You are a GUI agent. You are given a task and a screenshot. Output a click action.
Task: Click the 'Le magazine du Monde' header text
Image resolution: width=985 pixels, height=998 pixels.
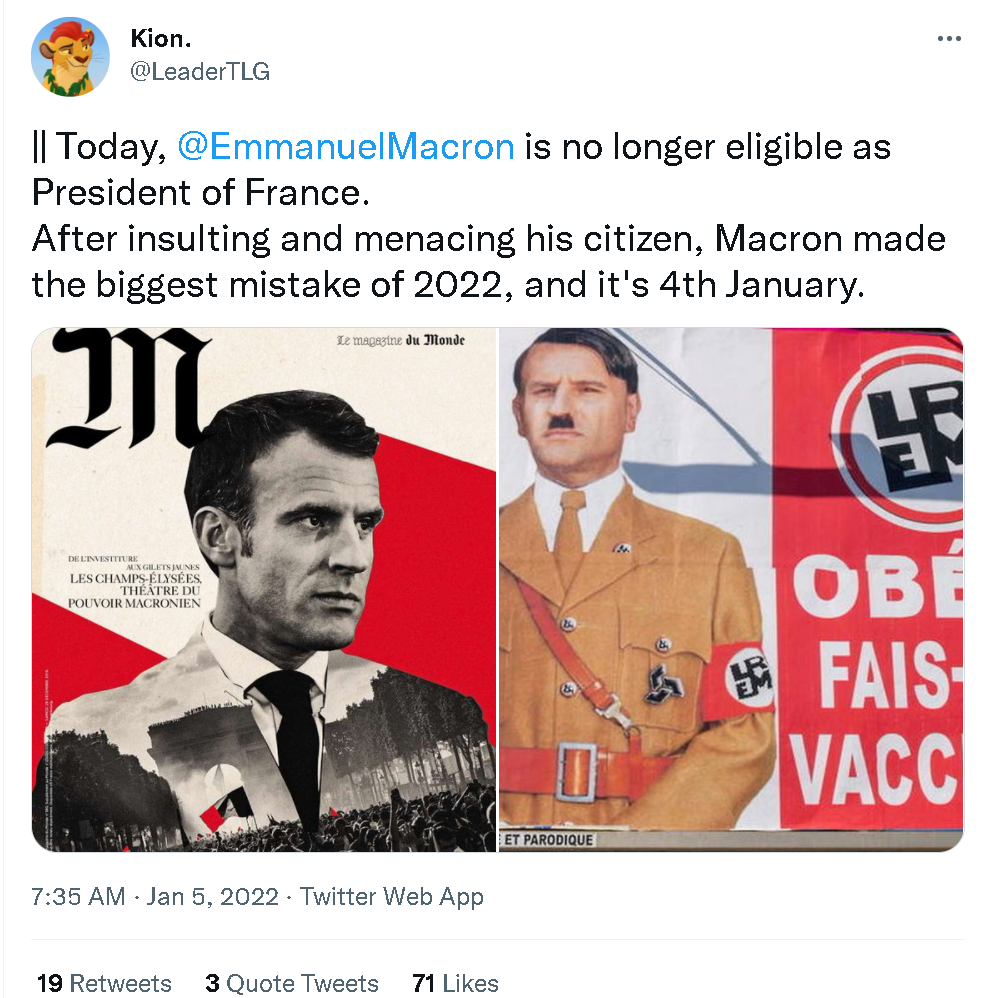coord(402,341)
